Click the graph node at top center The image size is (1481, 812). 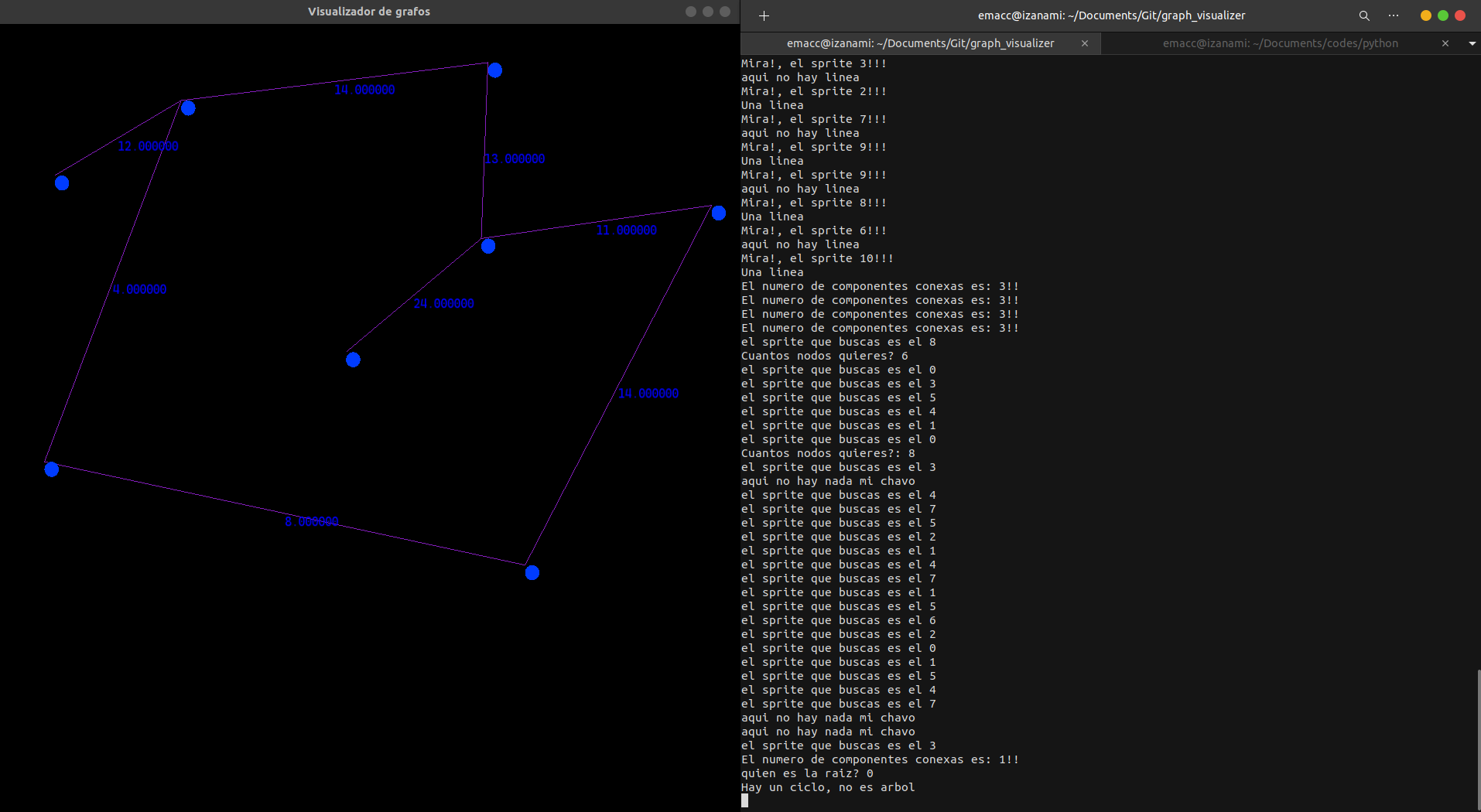pyautogui.click(x=495, y=70)
